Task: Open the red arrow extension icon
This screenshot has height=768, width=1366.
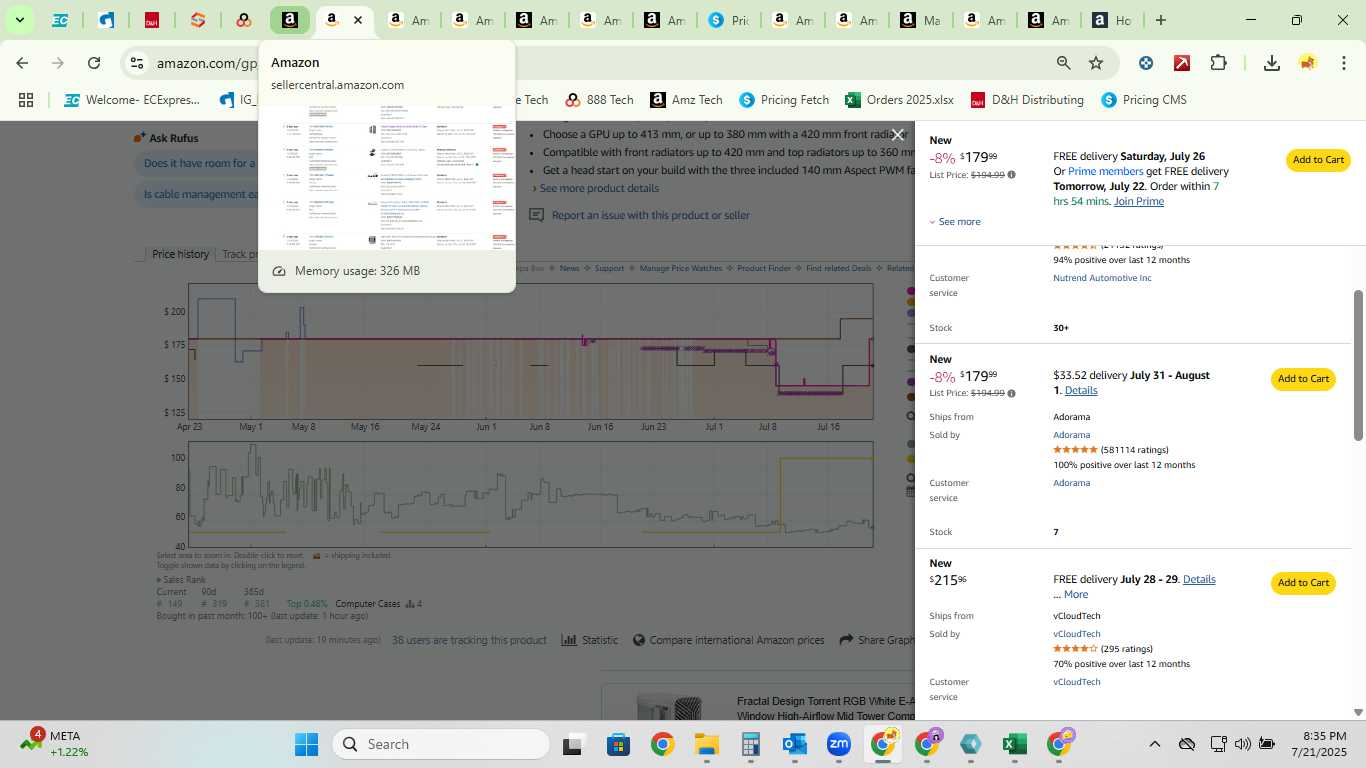Action: click(x=1182, y=63)
